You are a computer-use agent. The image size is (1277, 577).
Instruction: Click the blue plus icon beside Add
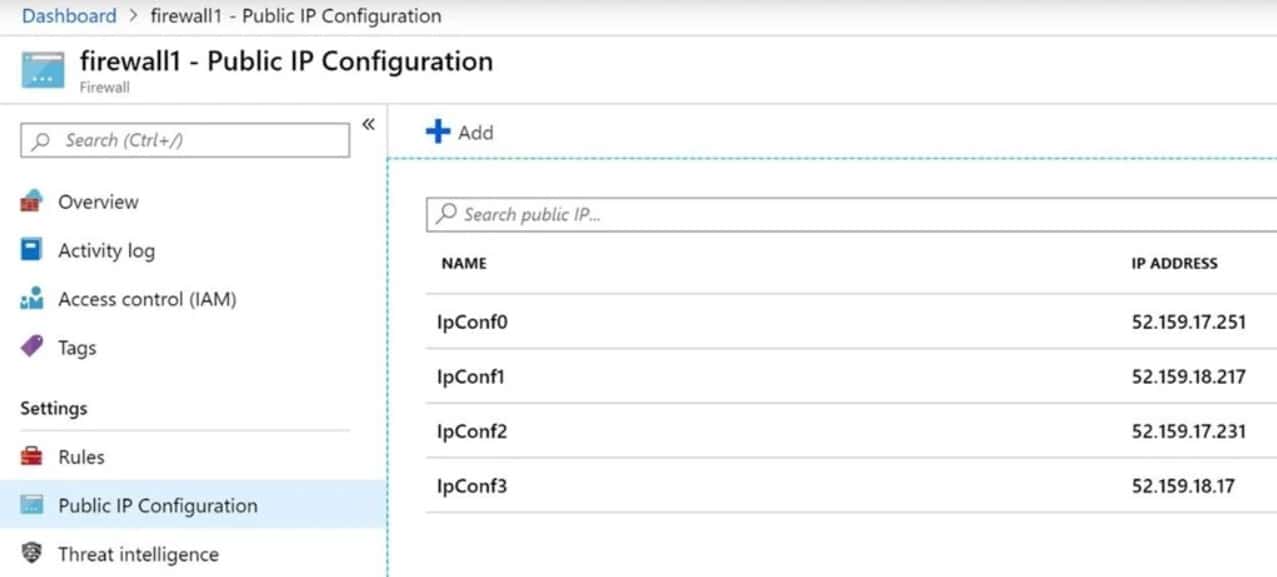point(438,132)
